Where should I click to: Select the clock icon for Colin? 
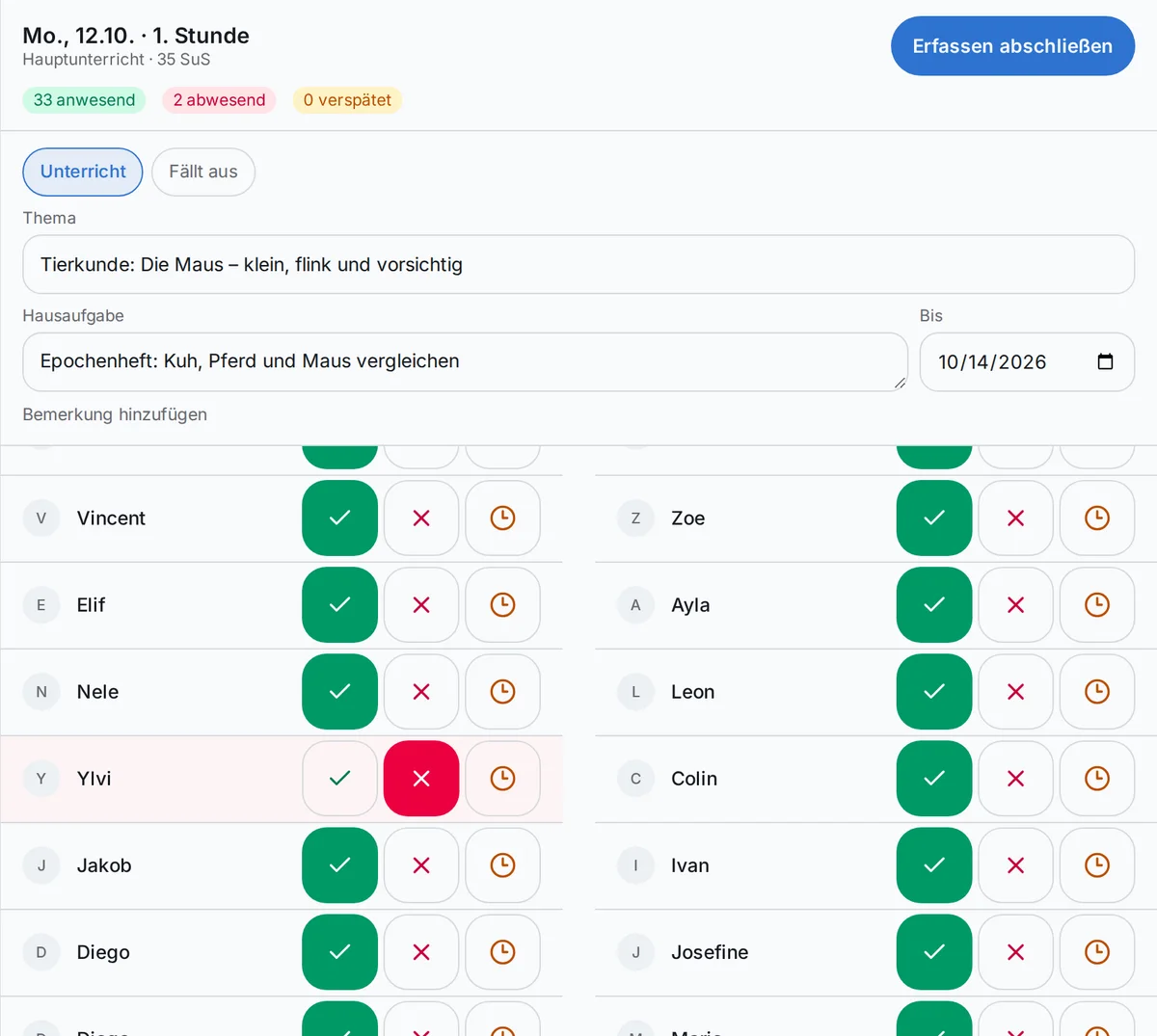(x=1097, y=779)
